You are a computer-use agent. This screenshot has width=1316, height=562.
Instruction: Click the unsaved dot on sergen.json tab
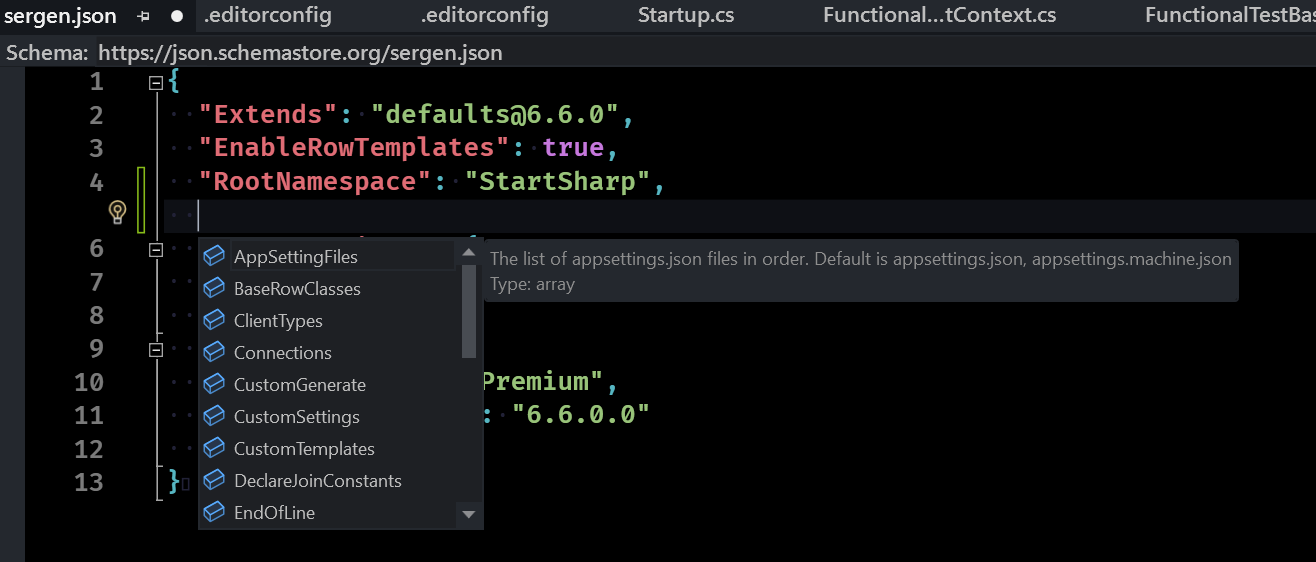pos(177,16)
